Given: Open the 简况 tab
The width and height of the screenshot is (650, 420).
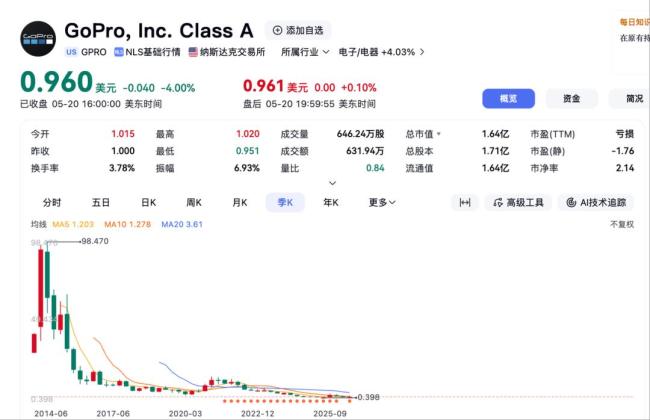Looking at the screenshot, I should [x=630, y=99].
